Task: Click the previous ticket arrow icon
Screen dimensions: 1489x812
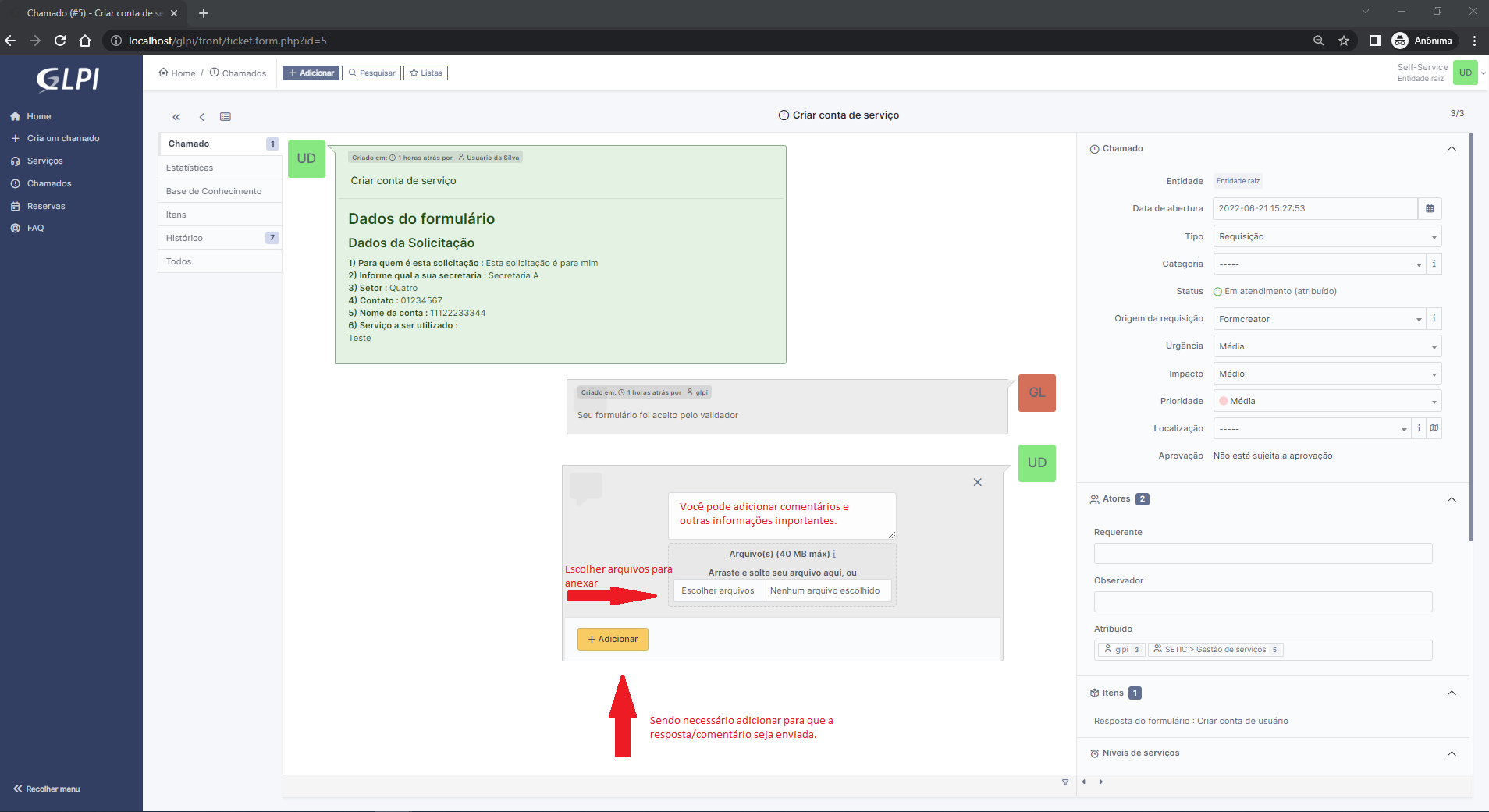Action: pyautogui.click(x=201, y=117)
